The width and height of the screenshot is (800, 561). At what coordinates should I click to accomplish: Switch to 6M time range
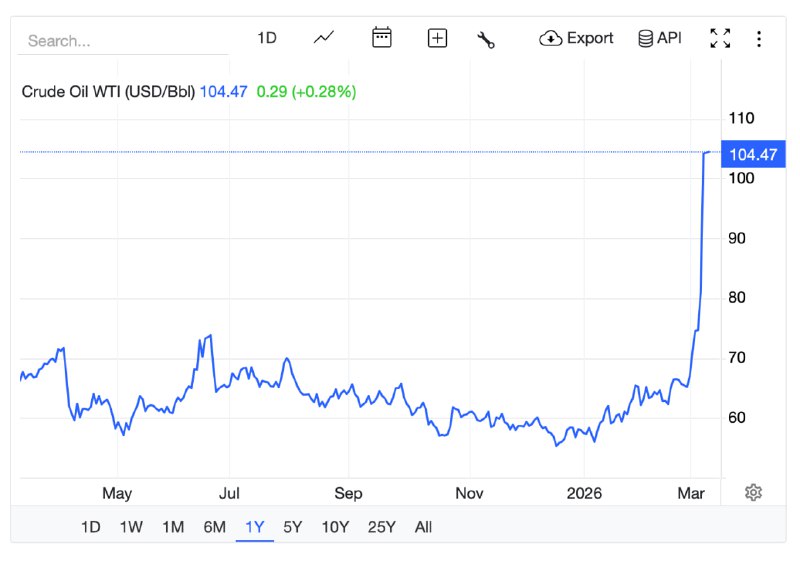pos(214,527)
